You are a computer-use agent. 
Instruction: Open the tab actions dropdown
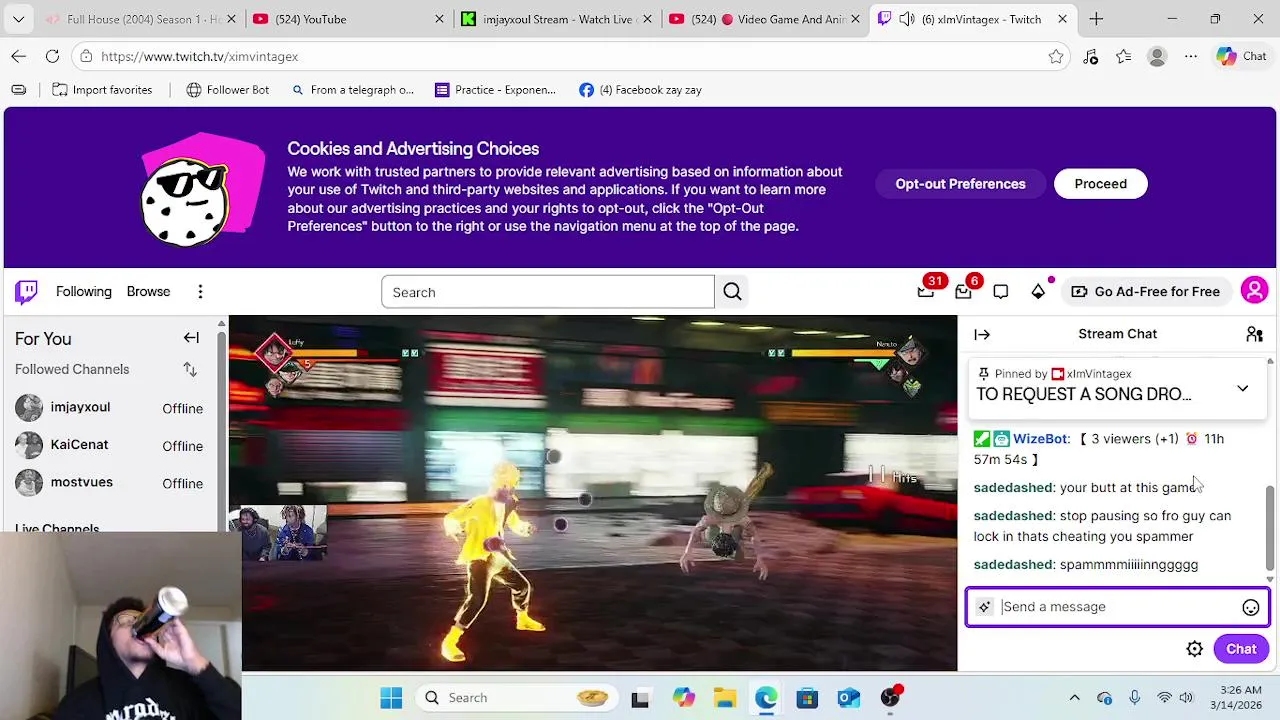(x=18, y=19)
